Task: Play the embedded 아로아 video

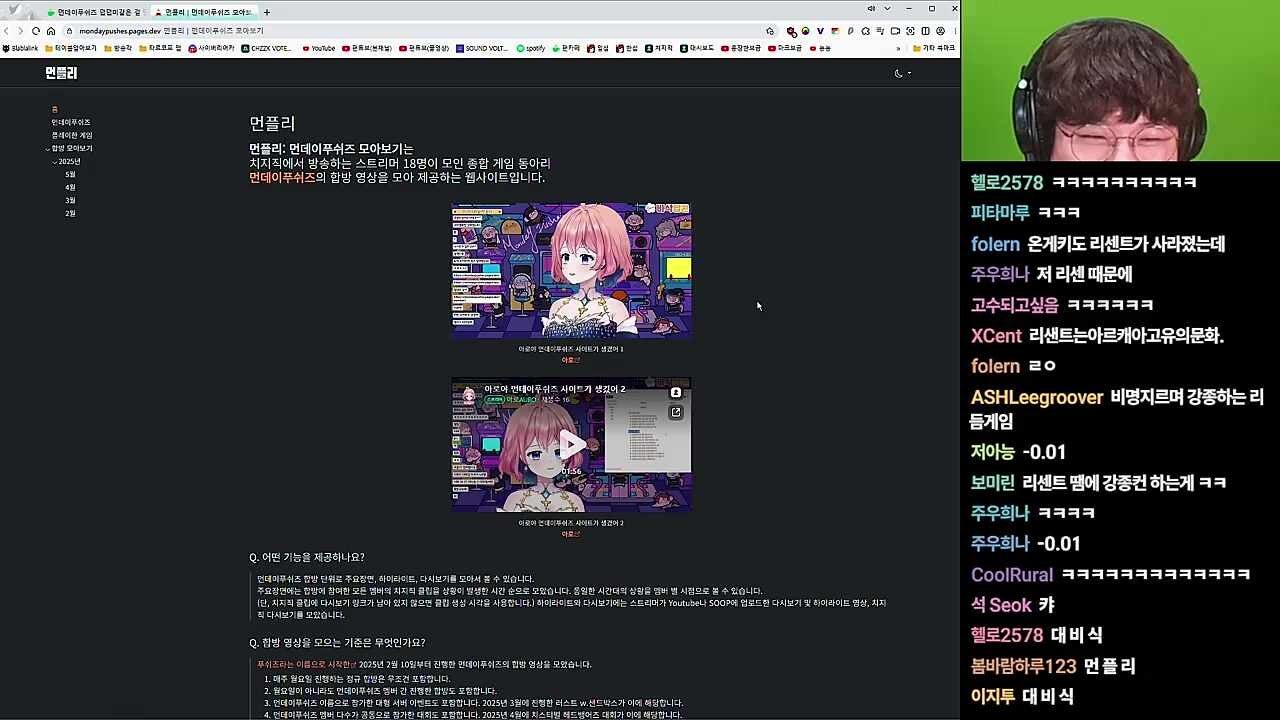Action: [x=571, y=444]
